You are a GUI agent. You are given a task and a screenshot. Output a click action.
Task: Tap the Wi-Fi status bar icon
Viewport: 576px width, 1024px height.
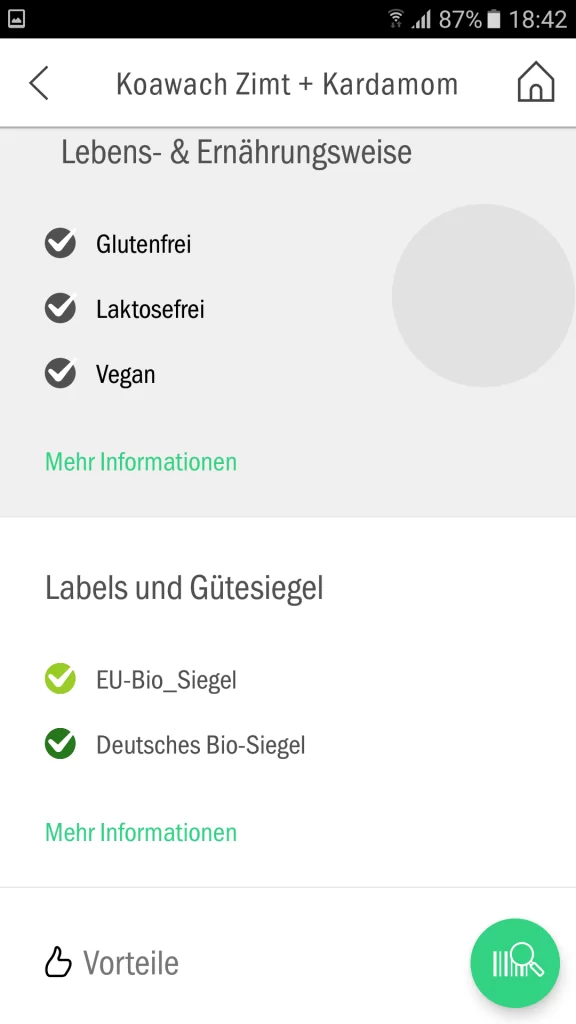(x=395, y=19)
